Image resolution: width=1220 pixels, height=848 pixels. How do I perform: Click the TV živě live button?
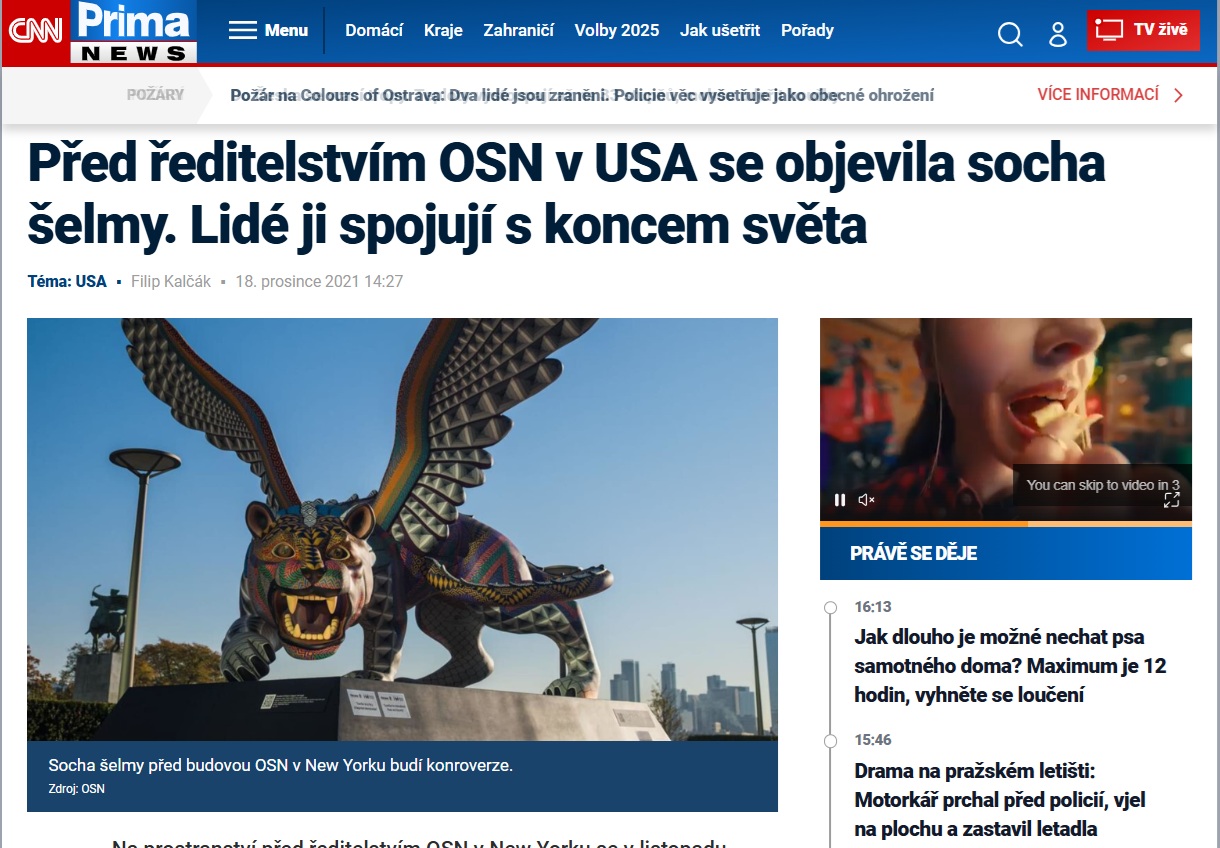point(1143,30)
